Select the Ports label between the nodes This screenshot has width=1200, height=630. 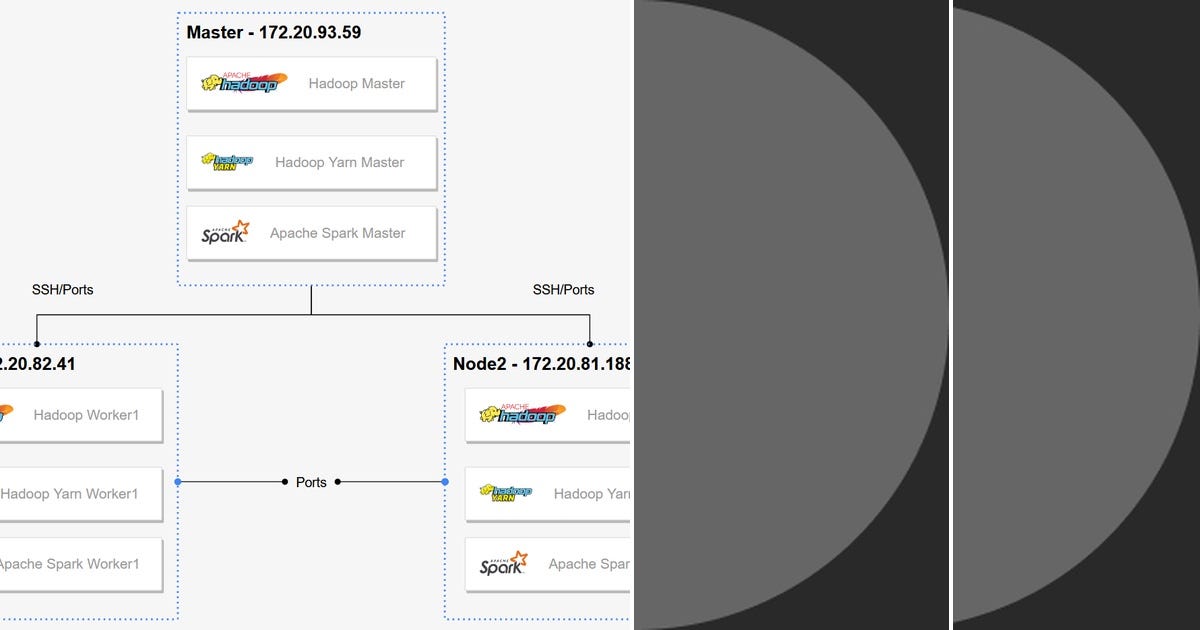tap(311, 482)
